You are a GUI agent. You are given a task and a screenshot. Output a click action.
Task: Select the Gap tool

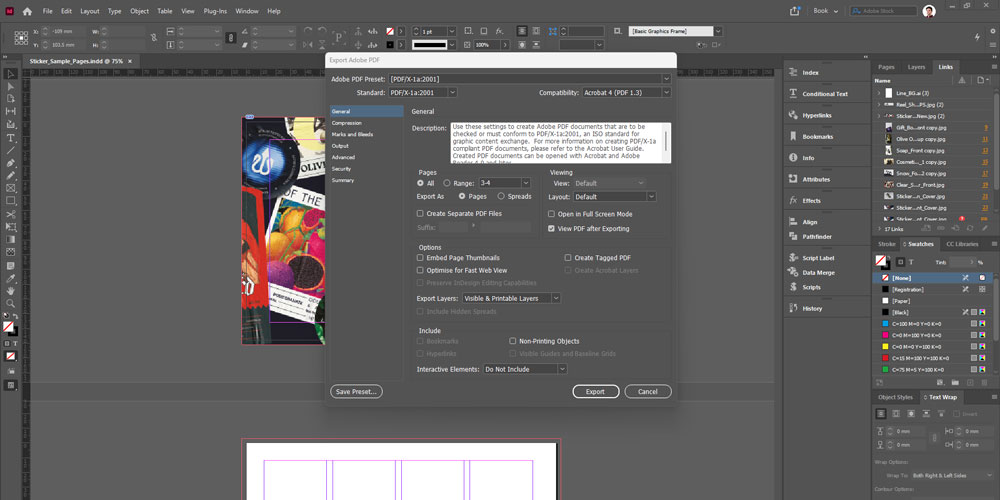(x=11, y=112)
